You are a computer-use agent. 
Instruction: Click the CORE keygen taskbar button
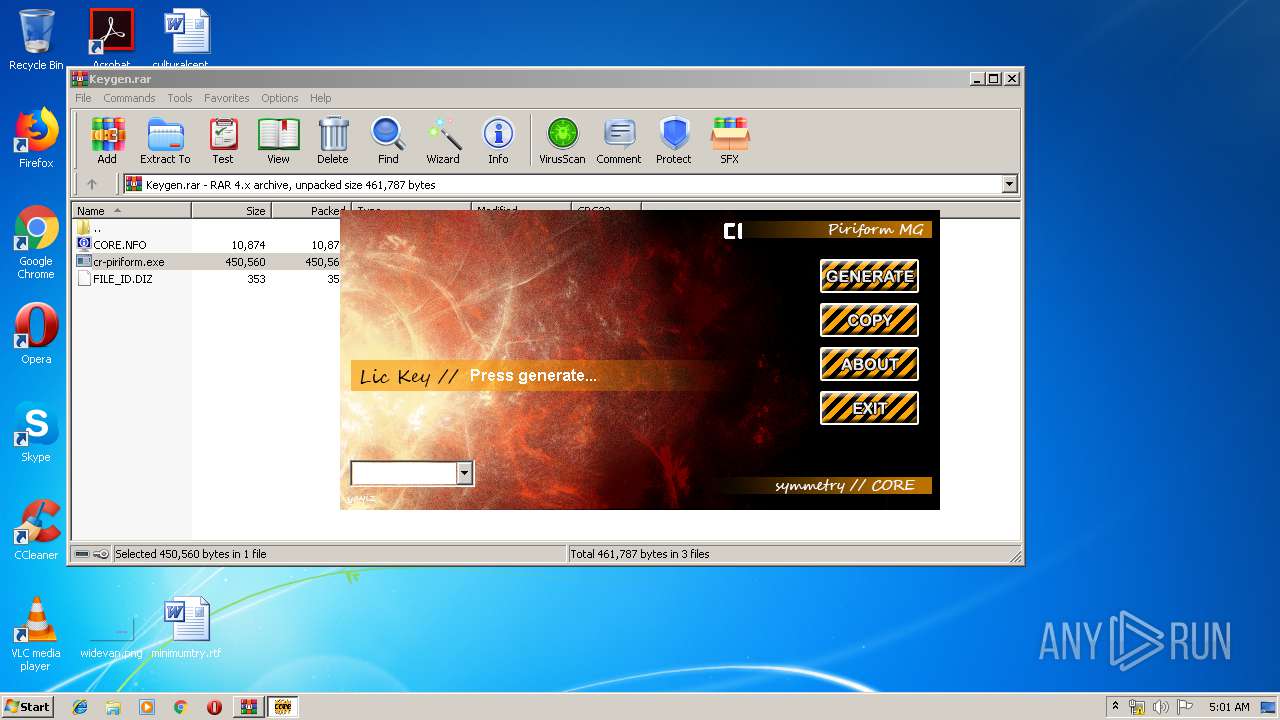point(283,707)
